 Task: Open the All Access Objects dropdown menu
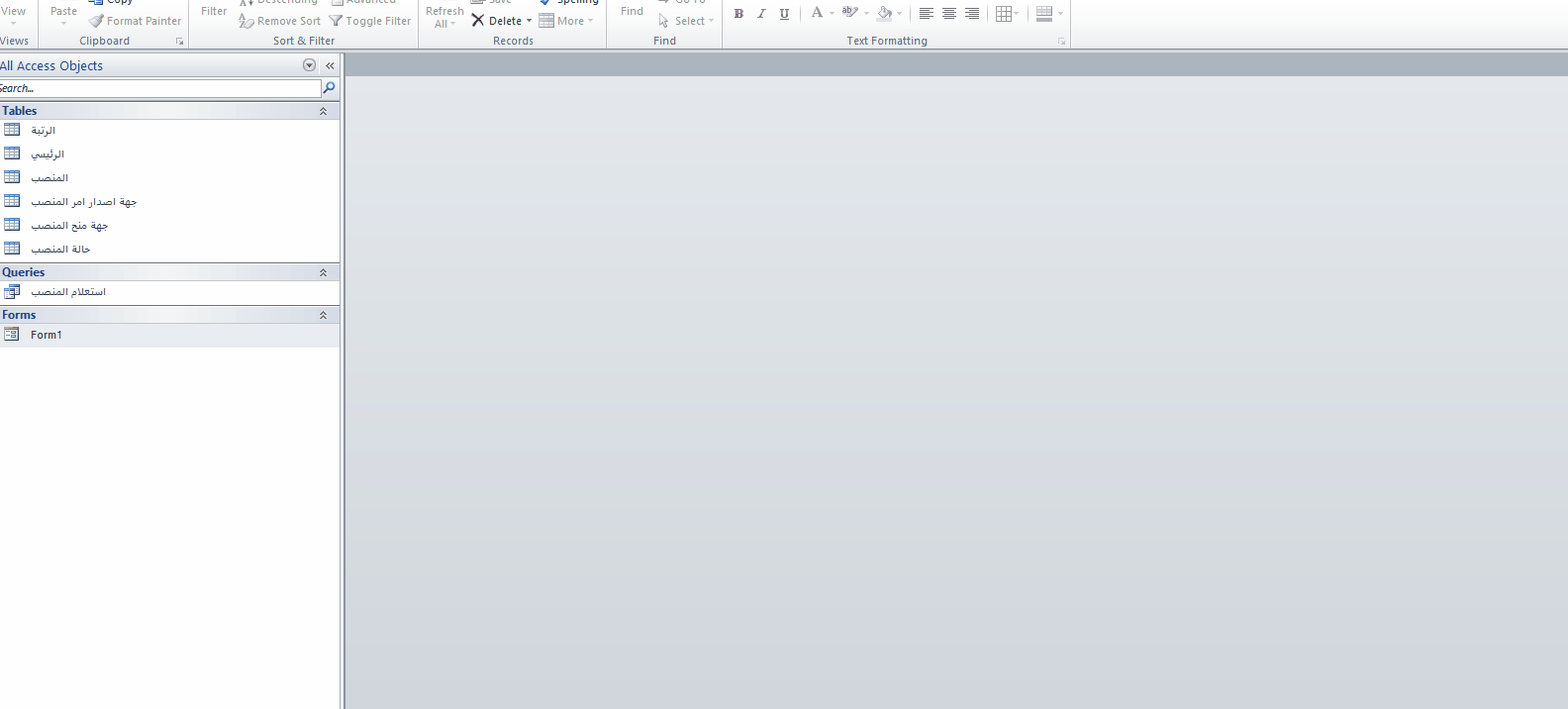tap(309, 65)
